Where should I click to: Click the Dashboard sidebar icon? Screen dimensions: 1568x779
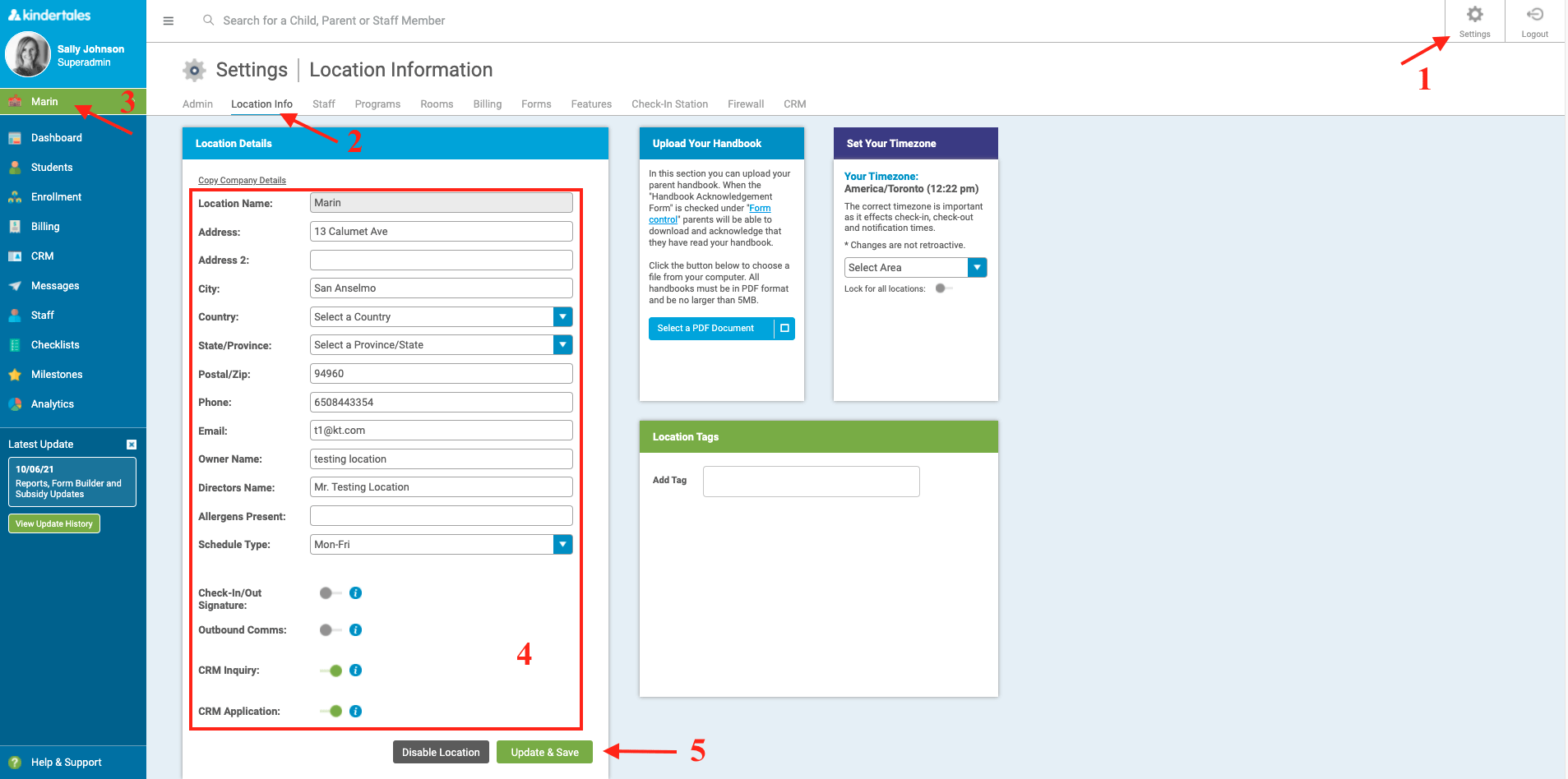(x=15, y=138)
